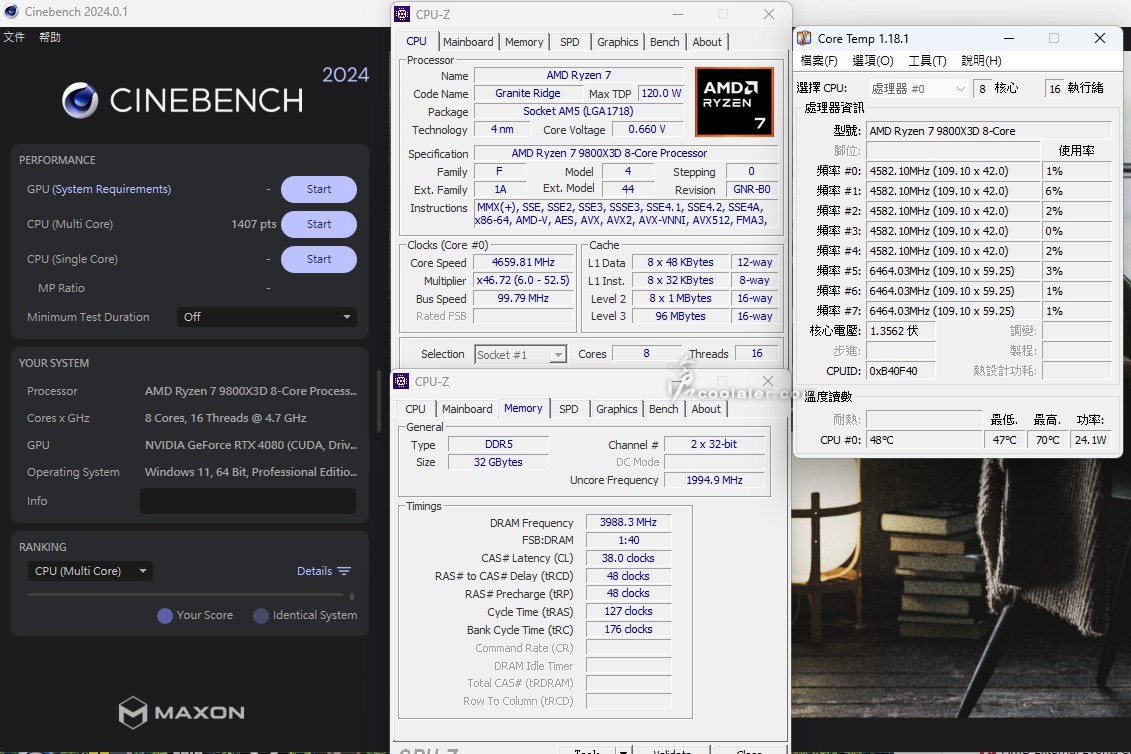Open Core Temp 工具(T) menu
Viewport: 1131px width, 754px height.
[x=927, y=61]
